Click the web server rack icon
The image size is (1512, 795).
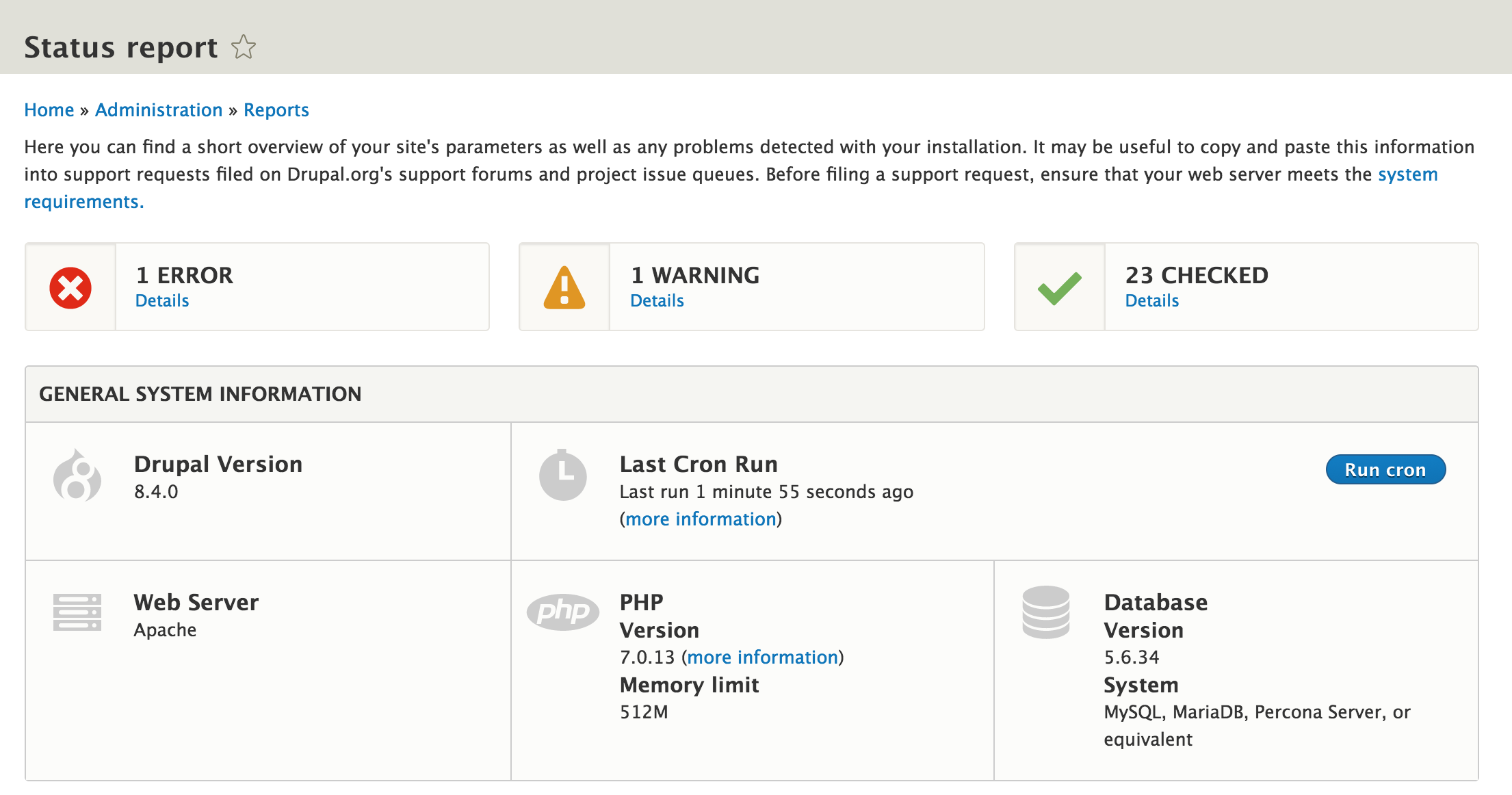(x=77, y=612)
